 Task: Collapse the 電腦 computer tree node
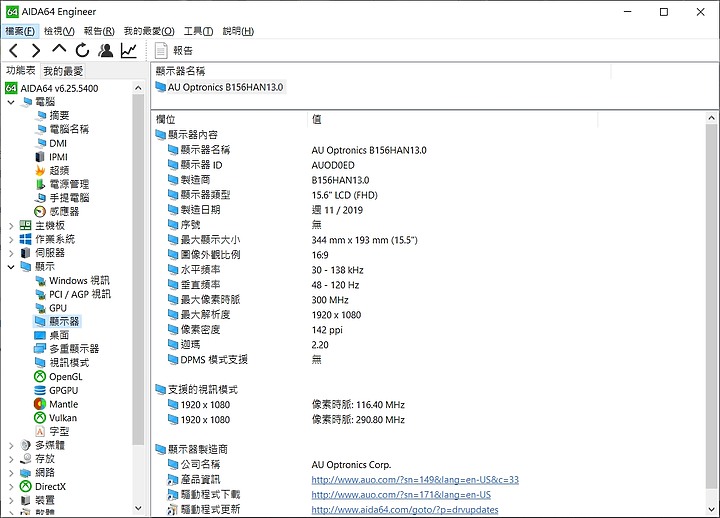tap(11, 102)
